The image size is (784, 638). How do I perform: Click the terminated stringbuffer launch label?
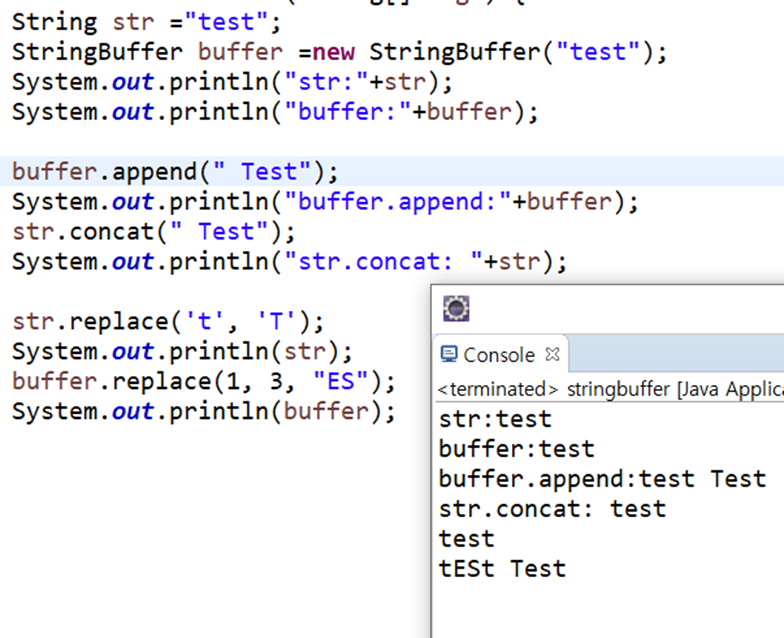click(610, 390)
